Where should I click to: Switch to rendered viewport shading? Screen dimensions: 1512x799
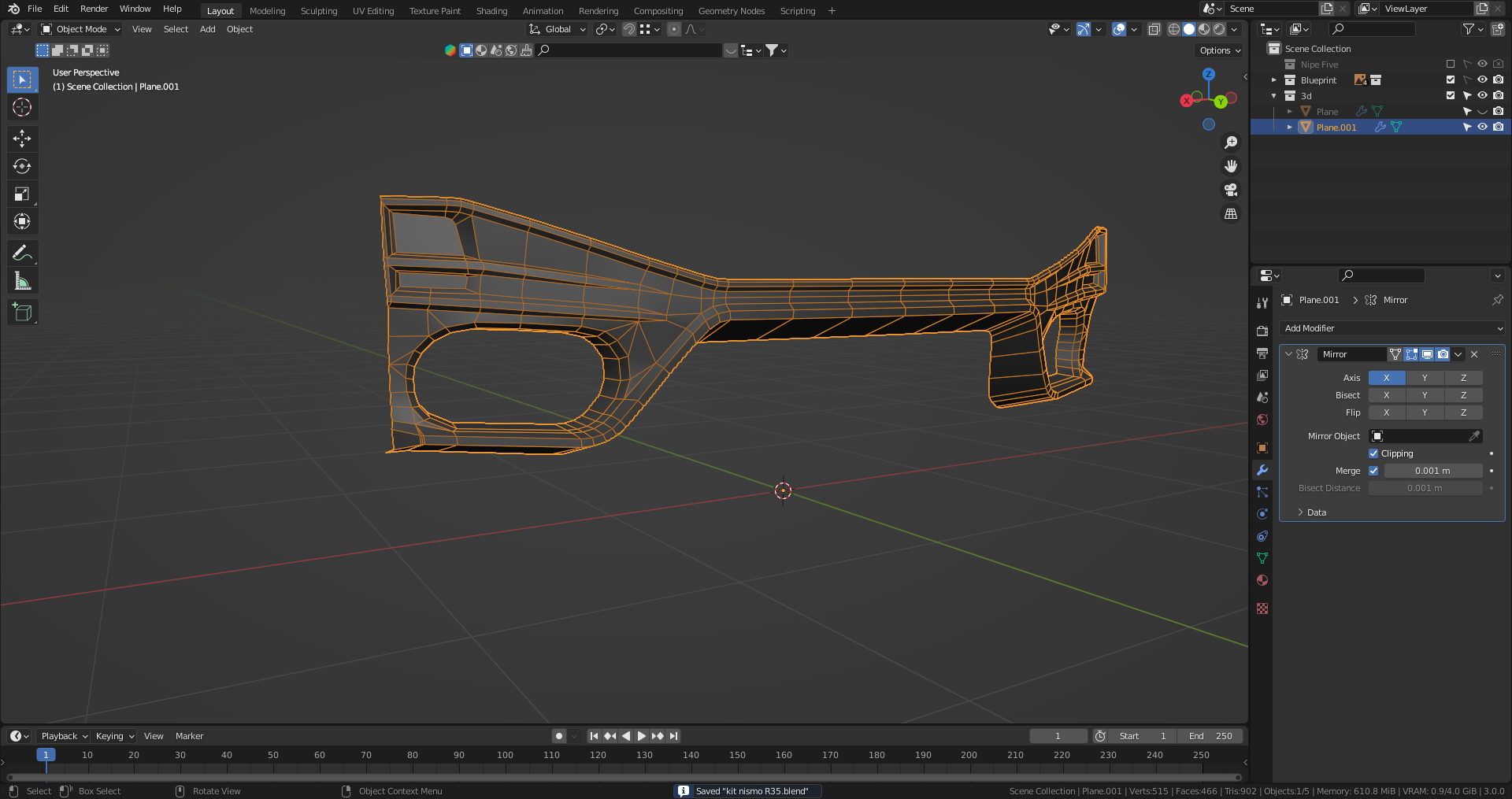[1219, 29]
